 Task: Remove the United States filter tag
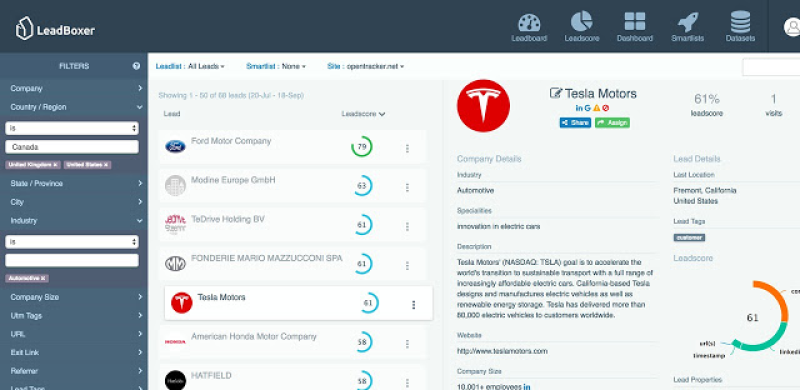point(106,165)
